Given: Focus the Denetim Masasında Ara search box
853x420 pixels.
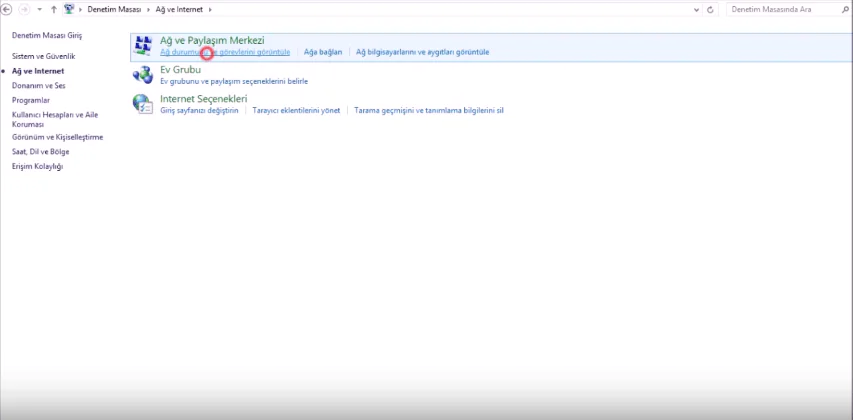Looking at the screenshot, I should coord(780,9).
